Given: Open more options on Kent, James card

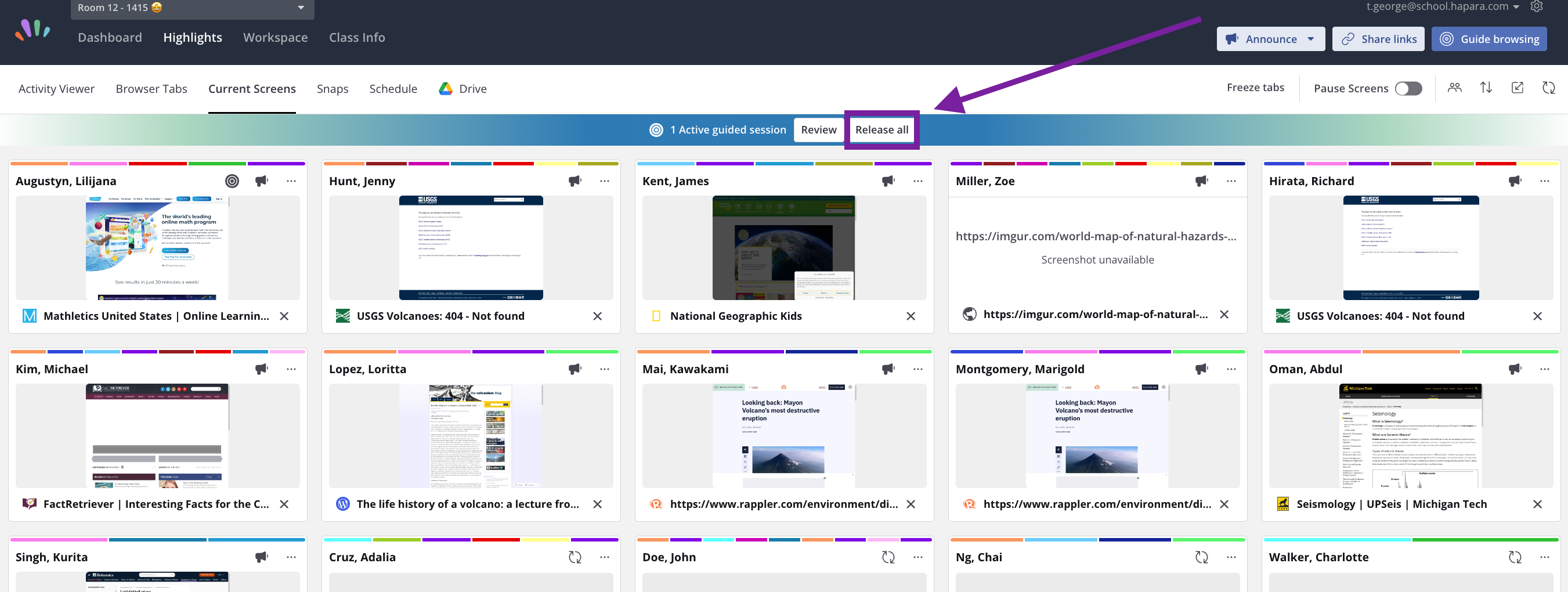Looking at the screenshot, I should pos(918,181).
